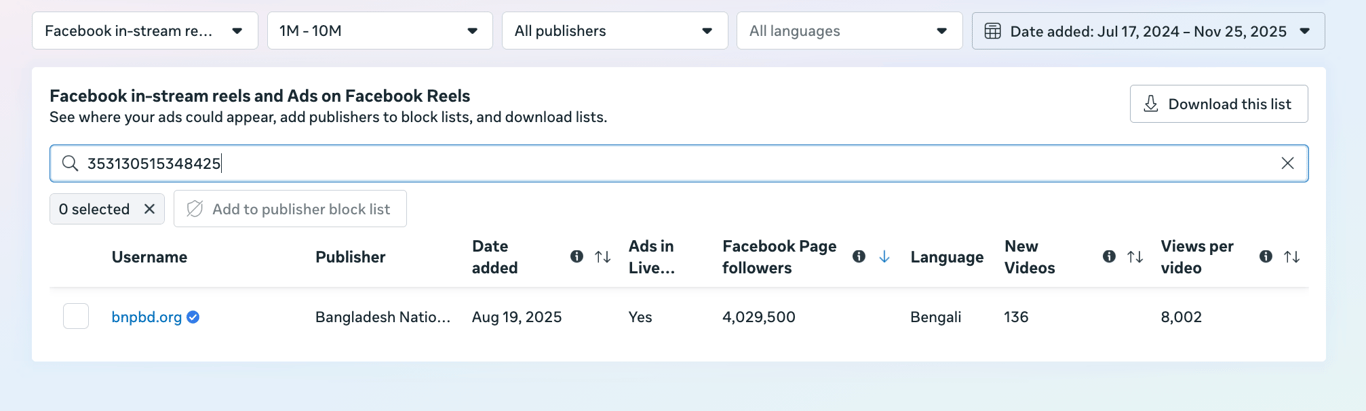
Task: Clear the search field with the X icon
Action: 1288,163
